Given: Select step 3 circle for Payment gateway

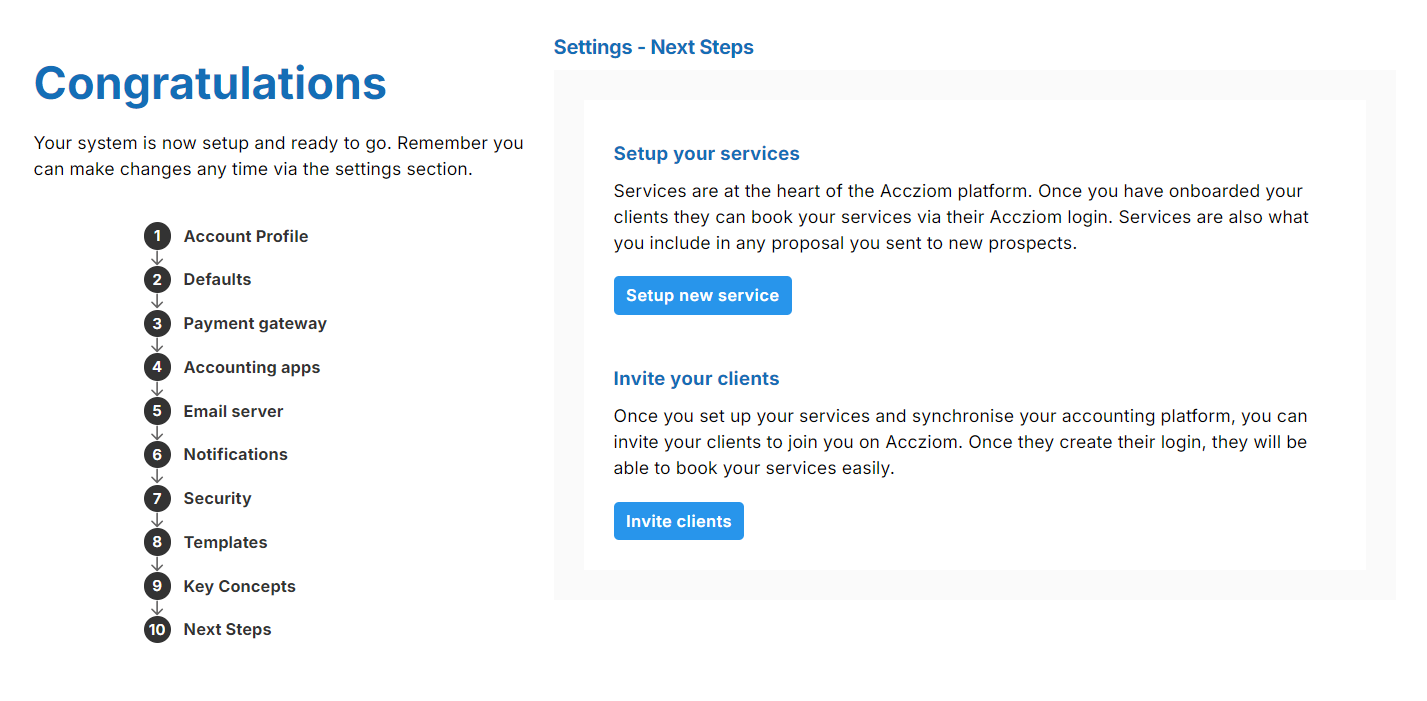Looking at the screenshot, I should (x=157, y=324).
